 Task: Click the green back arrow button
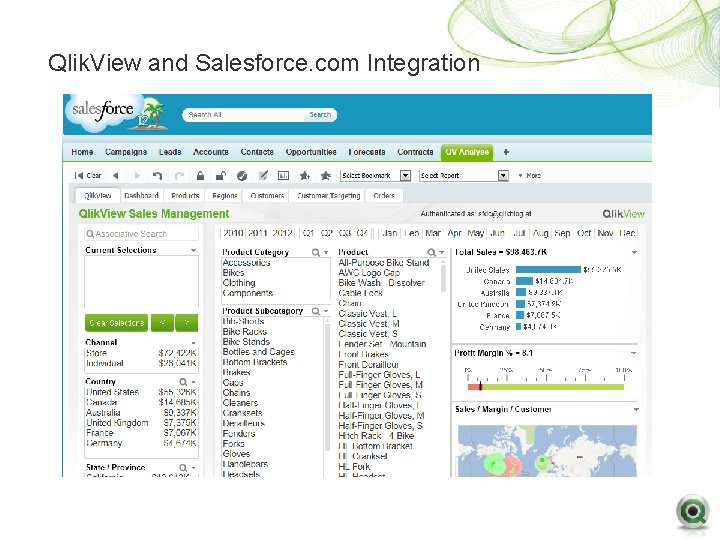(x=163, y=323)
